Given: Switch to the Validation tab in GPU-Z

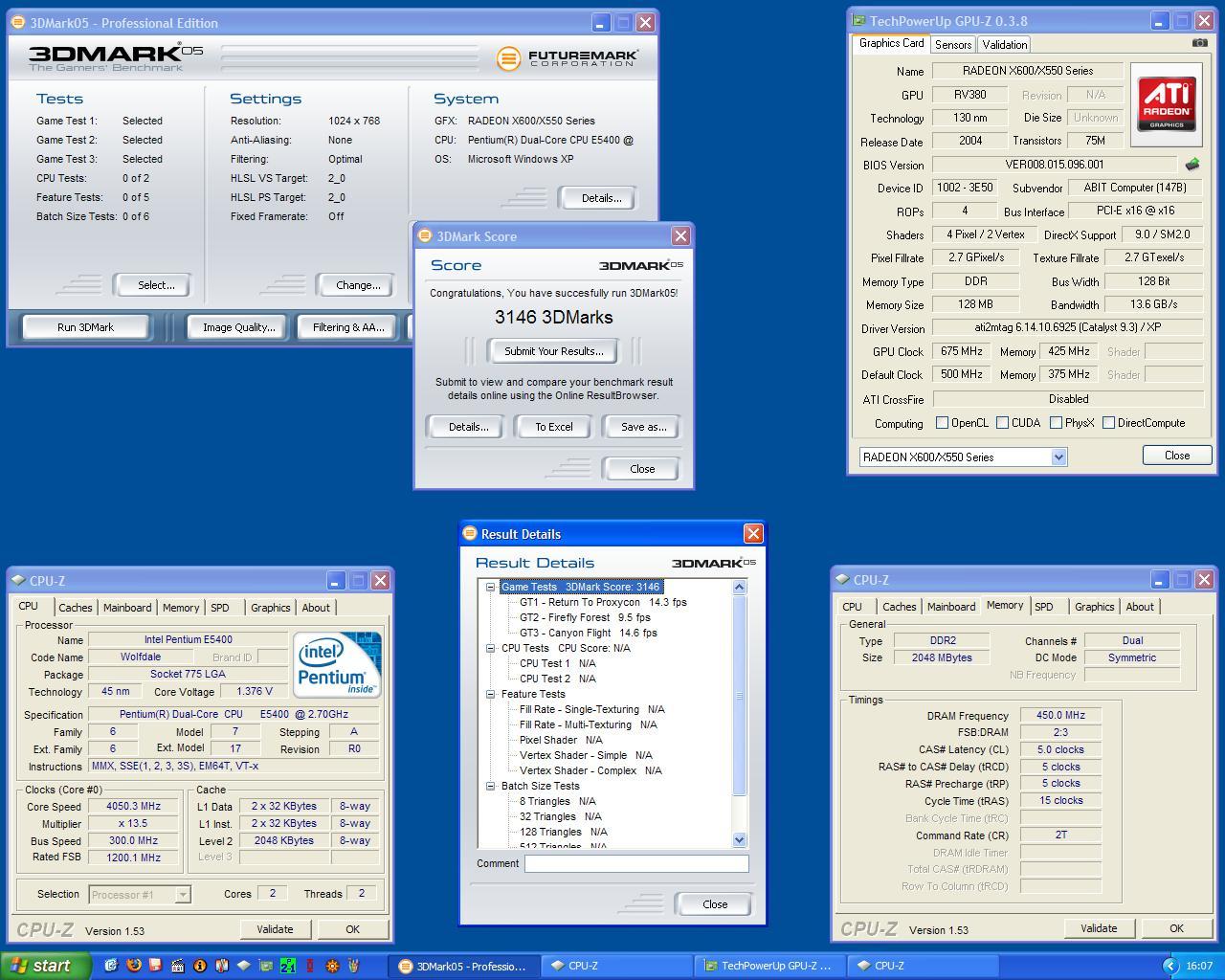Looking at the screenshot, I should pyautogui.click(x=1004, y=44).
